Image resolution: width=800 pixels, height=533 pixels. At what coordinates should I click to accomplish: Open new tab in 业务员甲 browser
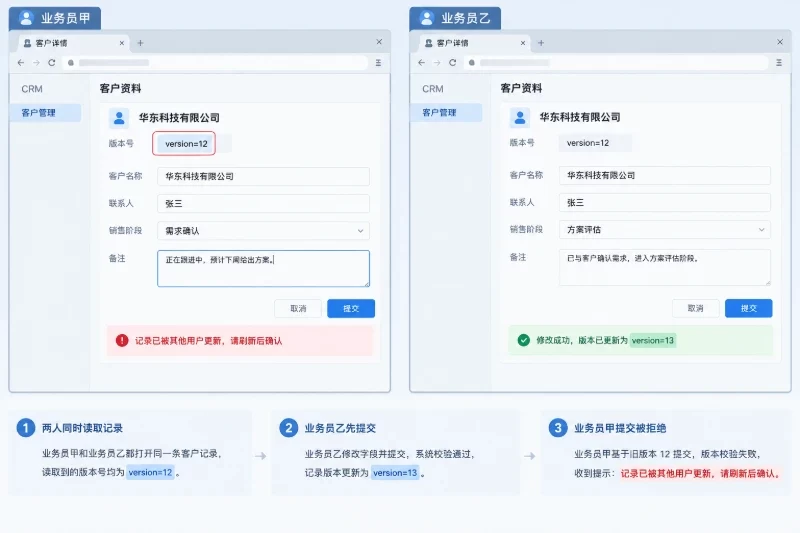140,43
